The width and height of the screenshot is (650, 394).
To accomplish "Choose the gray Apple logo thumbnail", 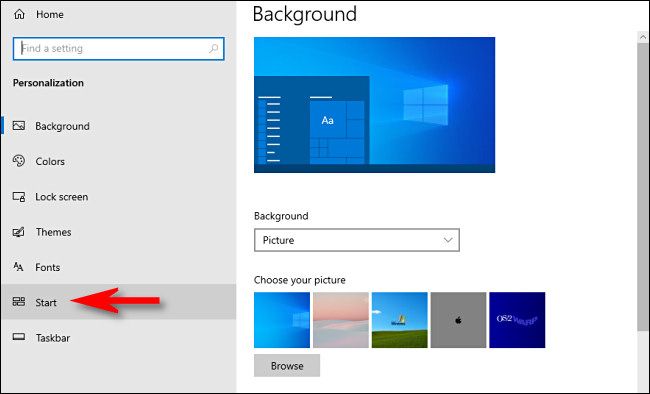I will pos(458,320).
